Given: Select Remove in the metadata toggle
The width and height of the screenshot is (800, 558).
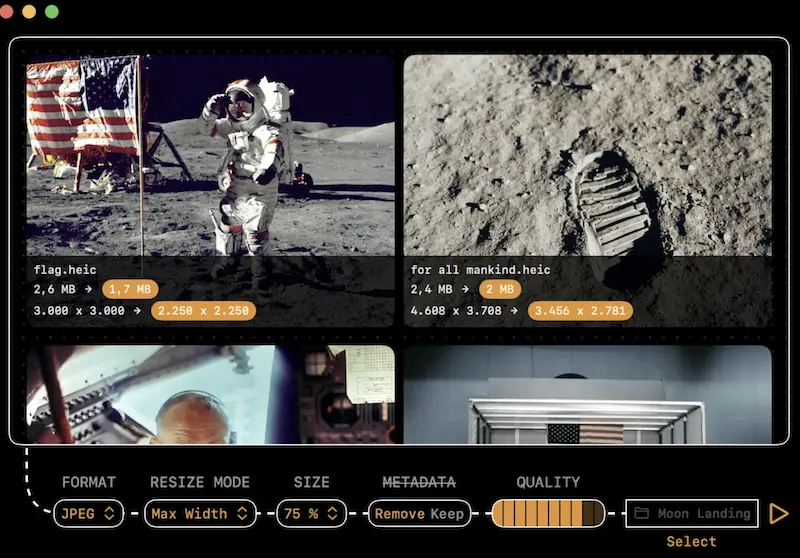Looking at the screenshot, I should pyautogui.click(x=400, y=514).
